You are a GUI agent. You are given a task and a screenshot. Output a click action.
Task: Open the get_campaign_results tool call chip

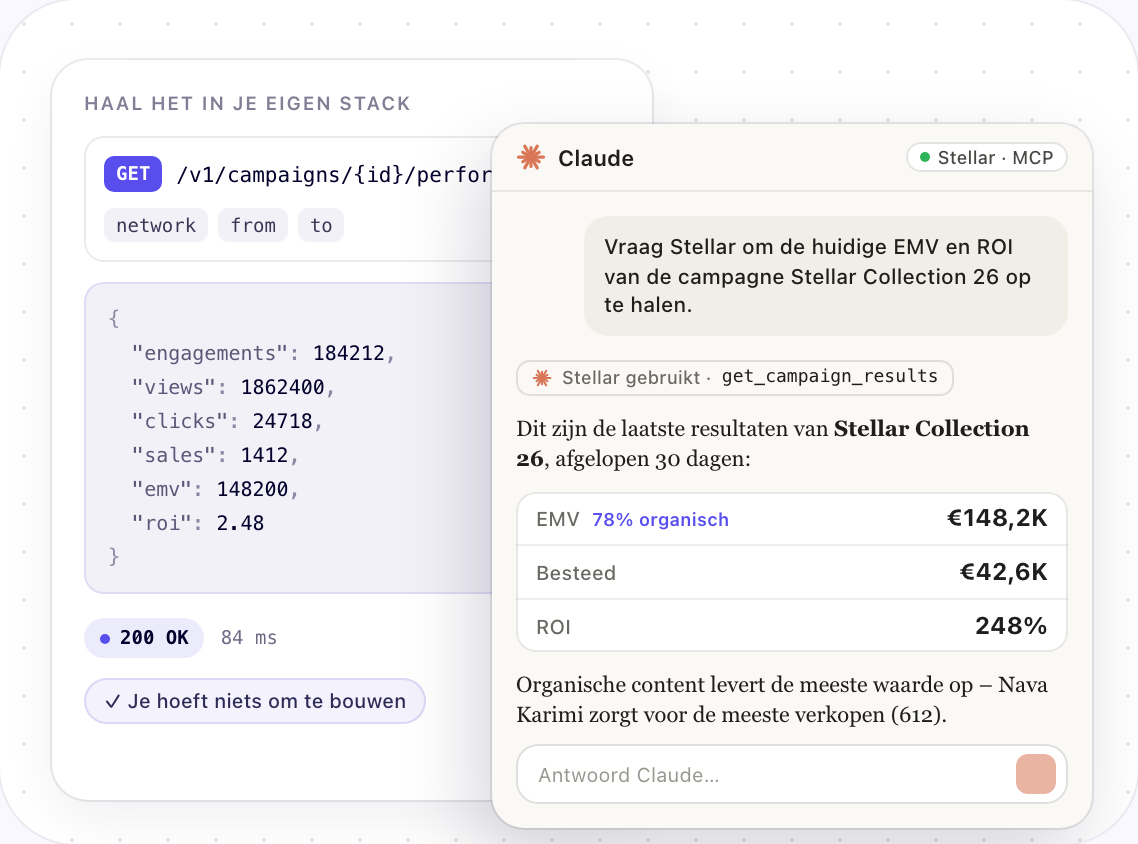(734, 378)
